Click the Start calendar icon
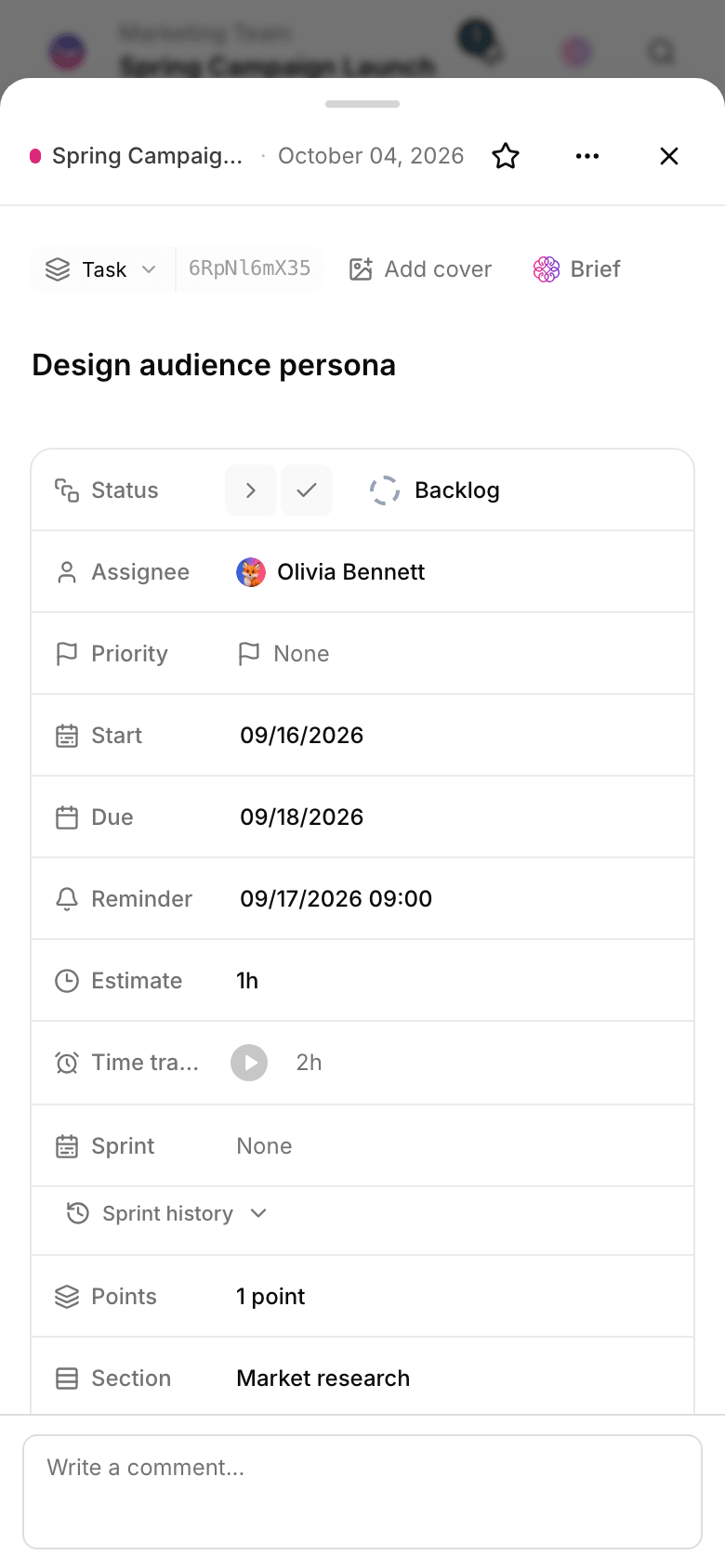The height and width of the screenshot is (1568, 725). click(67, 736)
